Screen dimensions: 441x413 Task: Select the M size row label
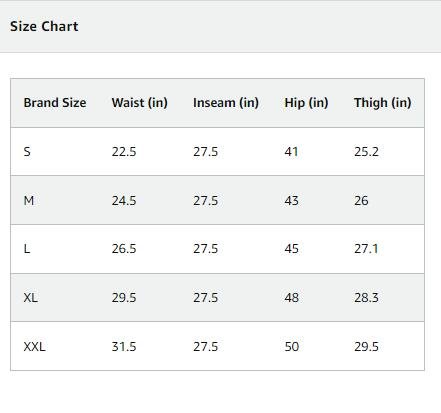coord(29,201)
